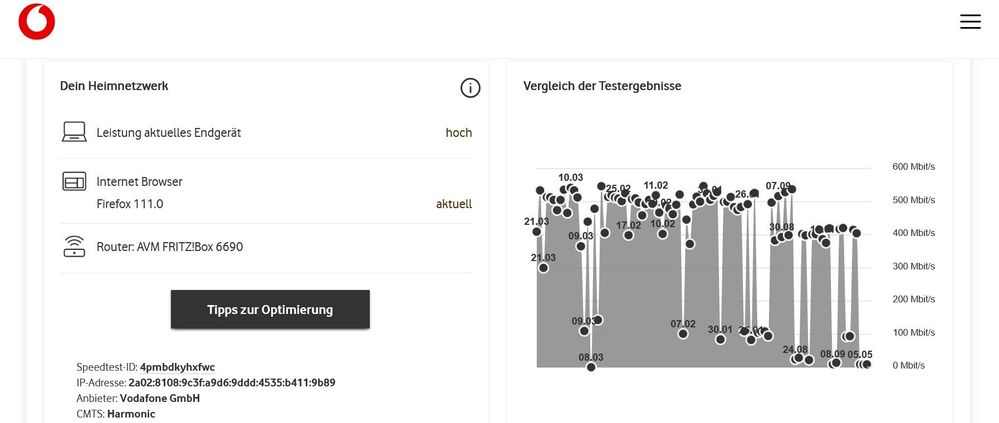
Task: Click the 17.02 data point
Action: pos(629,236)
